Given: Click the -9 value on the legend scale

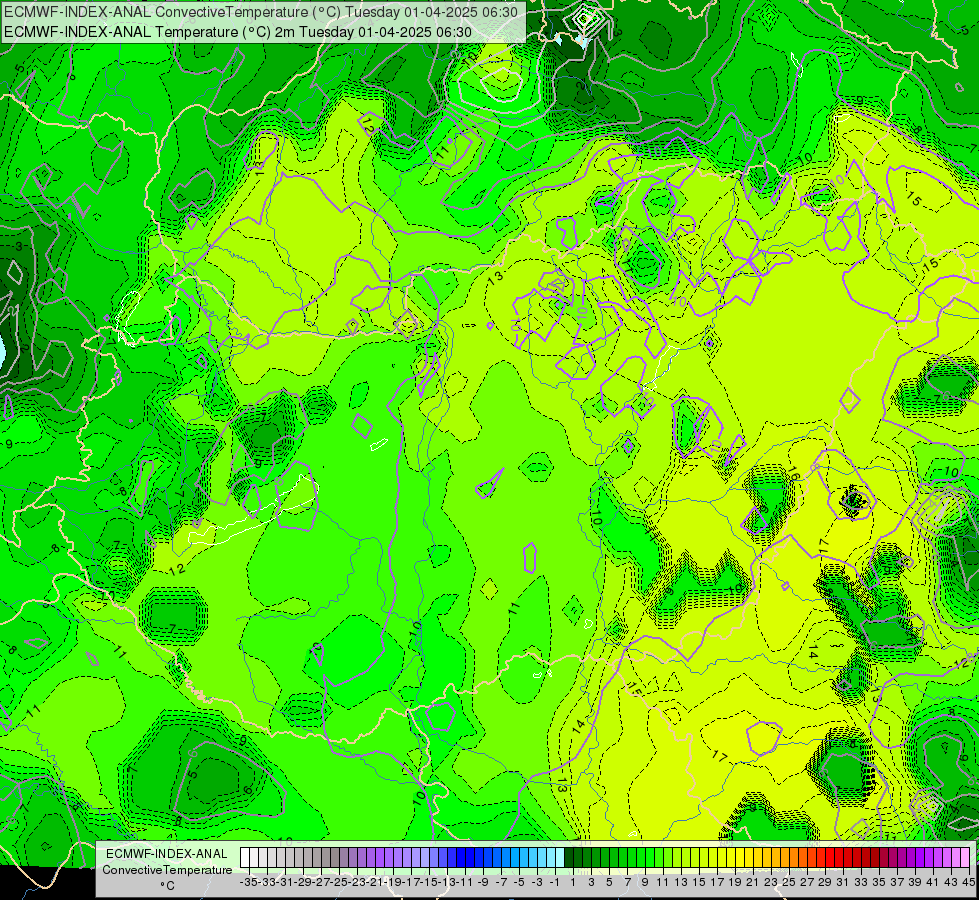Looking at the screenshot, I should [483, 883].
